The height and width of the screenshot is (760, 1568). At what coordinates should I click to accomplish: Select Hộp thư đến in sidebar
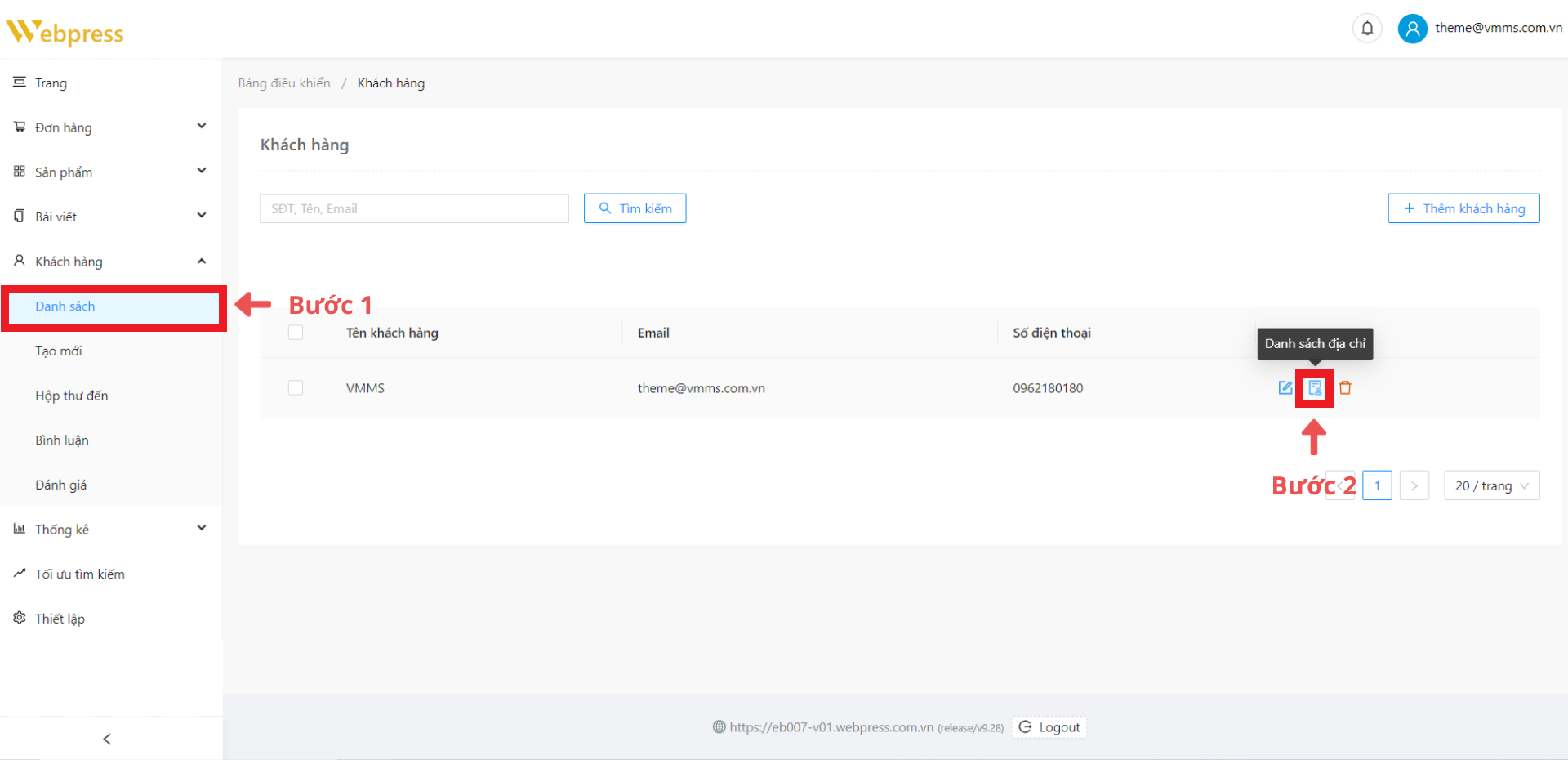72,396
